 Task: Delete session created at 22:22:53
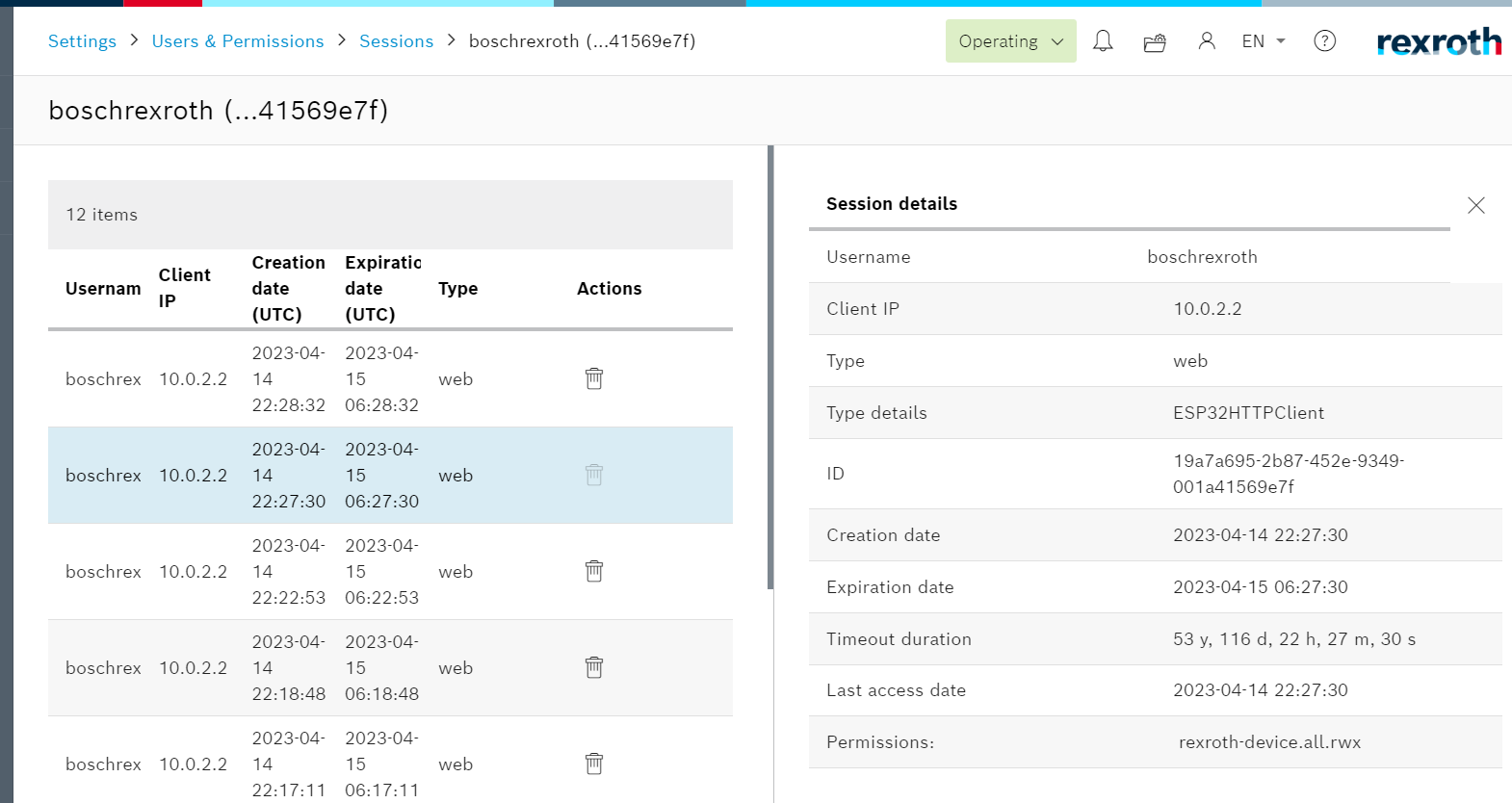(x=594, y=571)
